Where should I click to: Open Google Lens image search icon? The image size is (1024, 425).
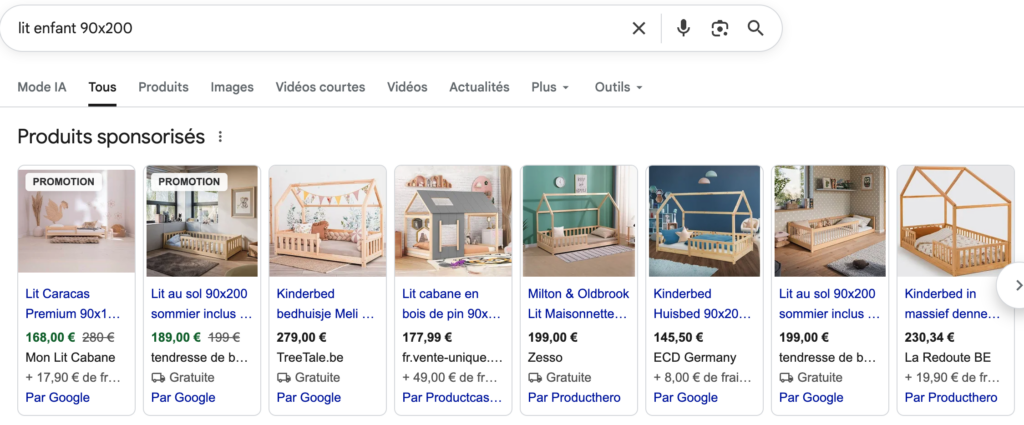719,28
